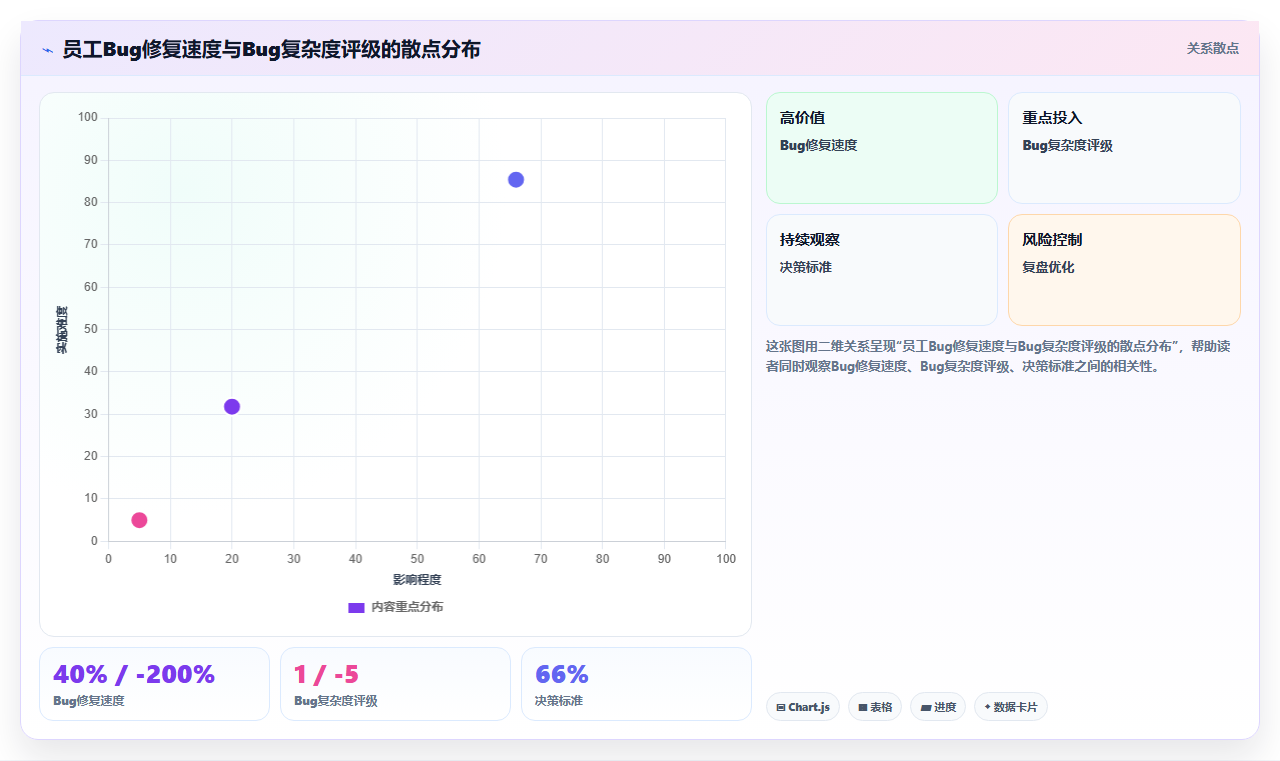Select the 表格 tag chip
The width and height of the screenshot is (1280, 761).
(875, 707)
